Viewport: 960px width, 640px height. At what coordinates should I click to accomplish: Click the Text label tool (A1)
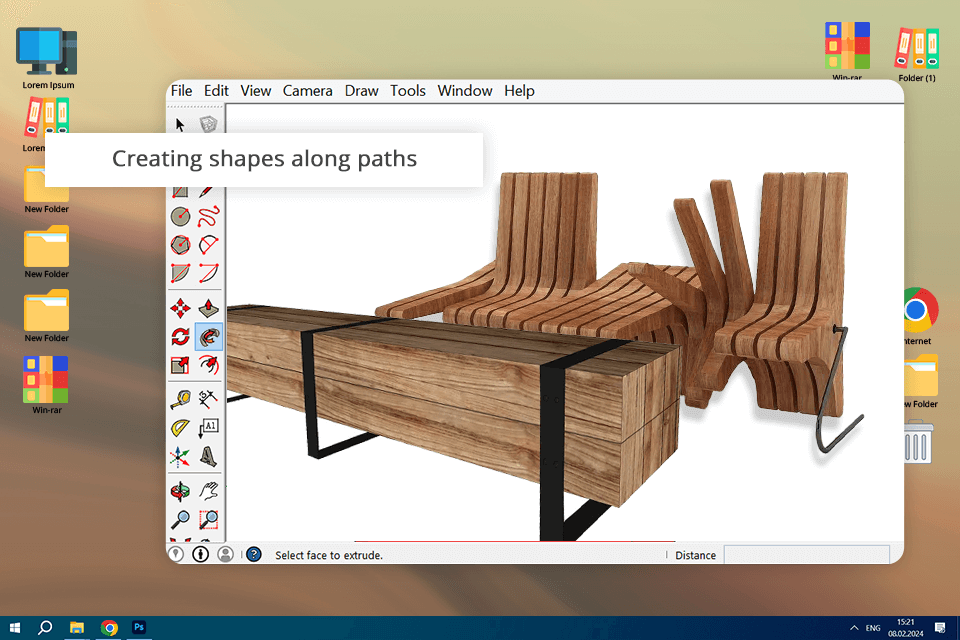pyautogui.click(x=209, y=427)
